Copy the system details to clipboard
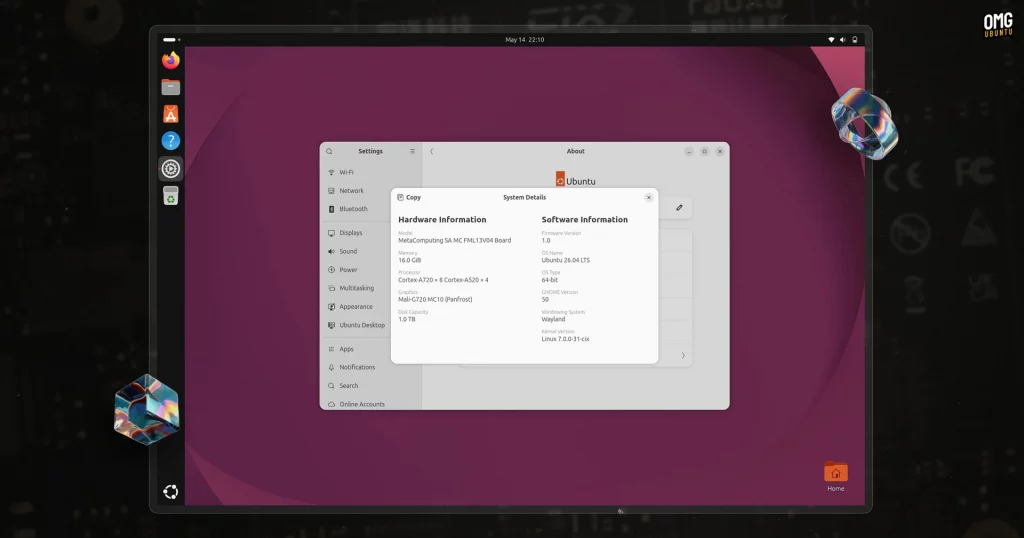Image resolution: width=1024 pixels, height=538 pixels. 409,197
